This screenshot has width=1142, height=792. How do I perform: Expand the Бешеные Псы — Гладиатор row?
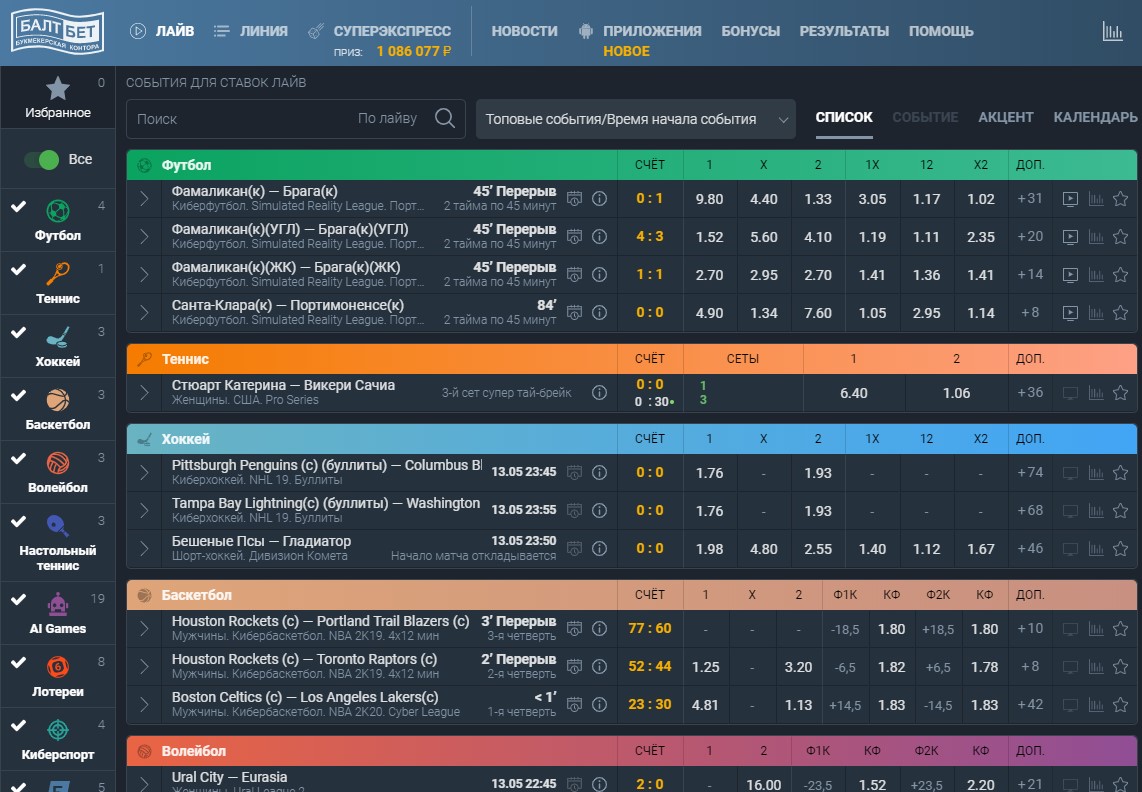[x=144, y=549]
